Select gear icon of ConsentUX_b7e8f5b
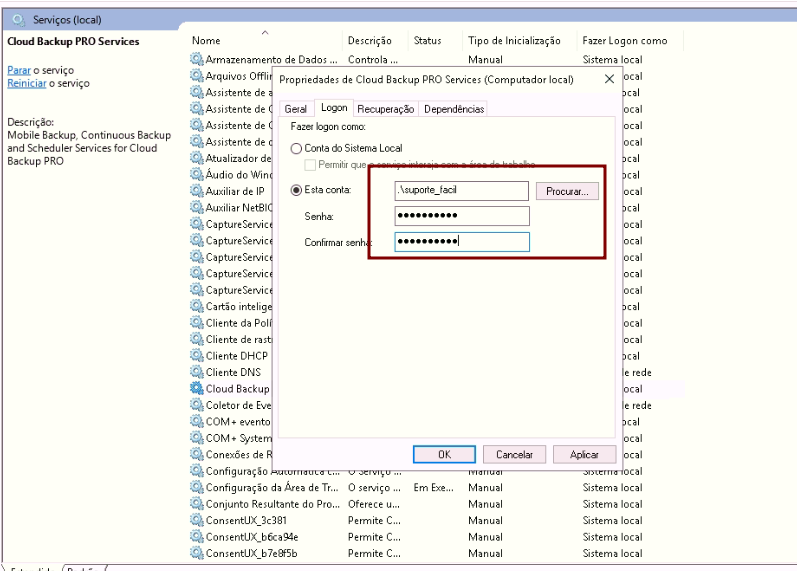This screenshot has height=571, width=797. pyautogui.click(x=197, y=553)
